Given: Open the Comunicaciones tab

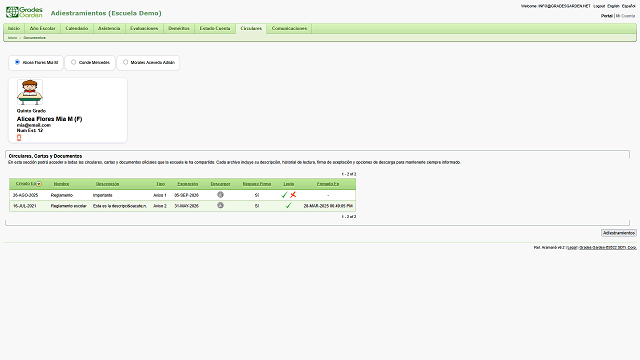Looking at the screenshot, I should (x=289, y=28).
